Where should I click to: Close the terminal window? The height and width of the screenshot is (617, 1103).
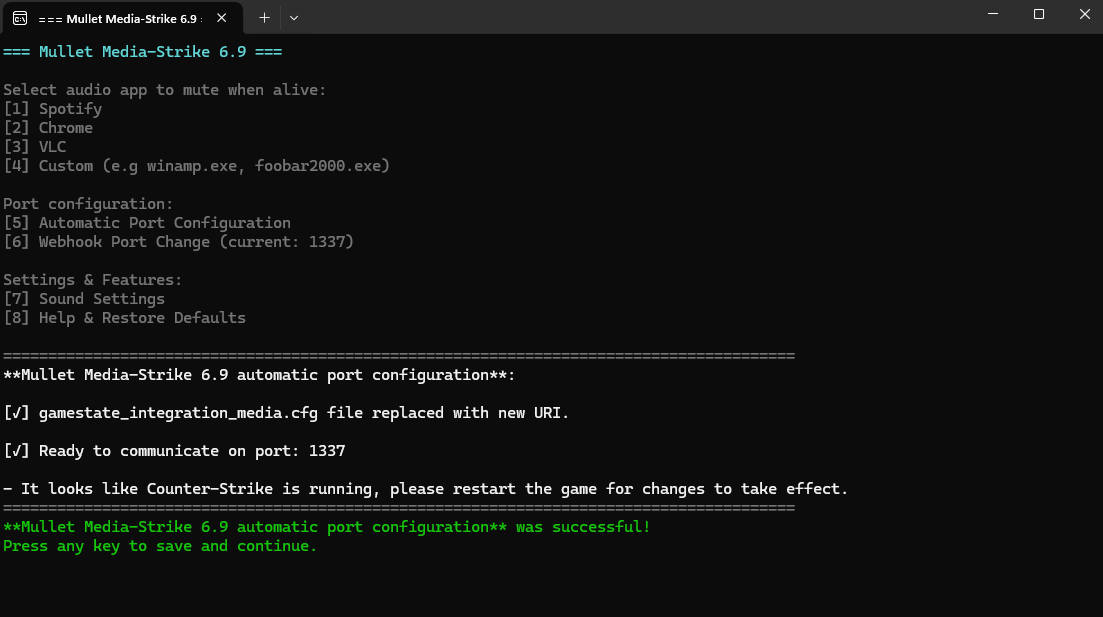[1084, 14]
